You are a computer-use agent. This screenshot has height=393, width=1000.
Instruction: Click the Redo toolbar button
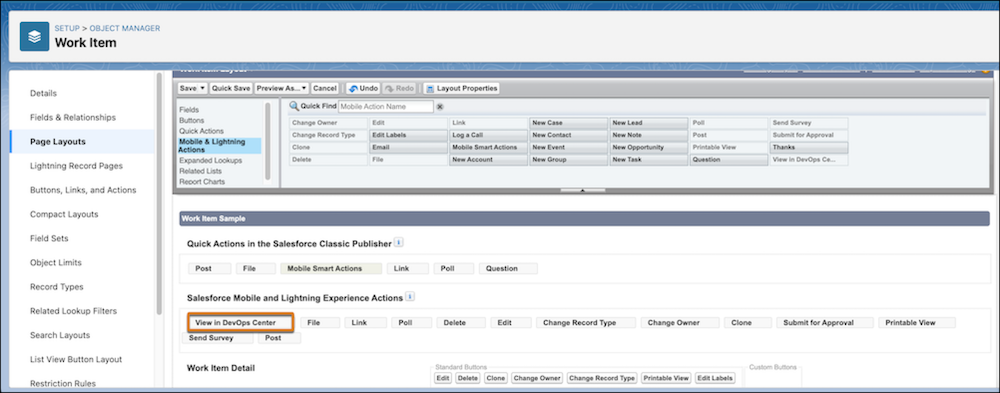[x=399, y=88]
